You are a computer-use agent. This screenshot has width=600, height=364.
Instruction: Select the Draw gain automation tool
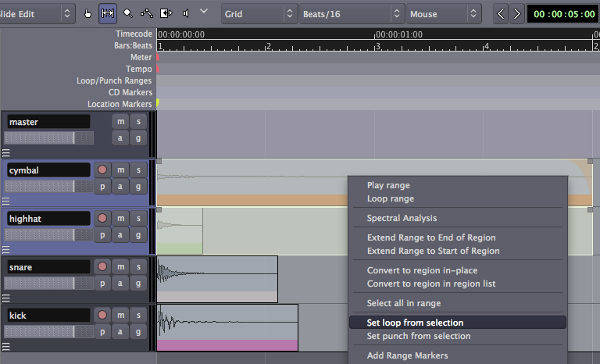point(147,14)
